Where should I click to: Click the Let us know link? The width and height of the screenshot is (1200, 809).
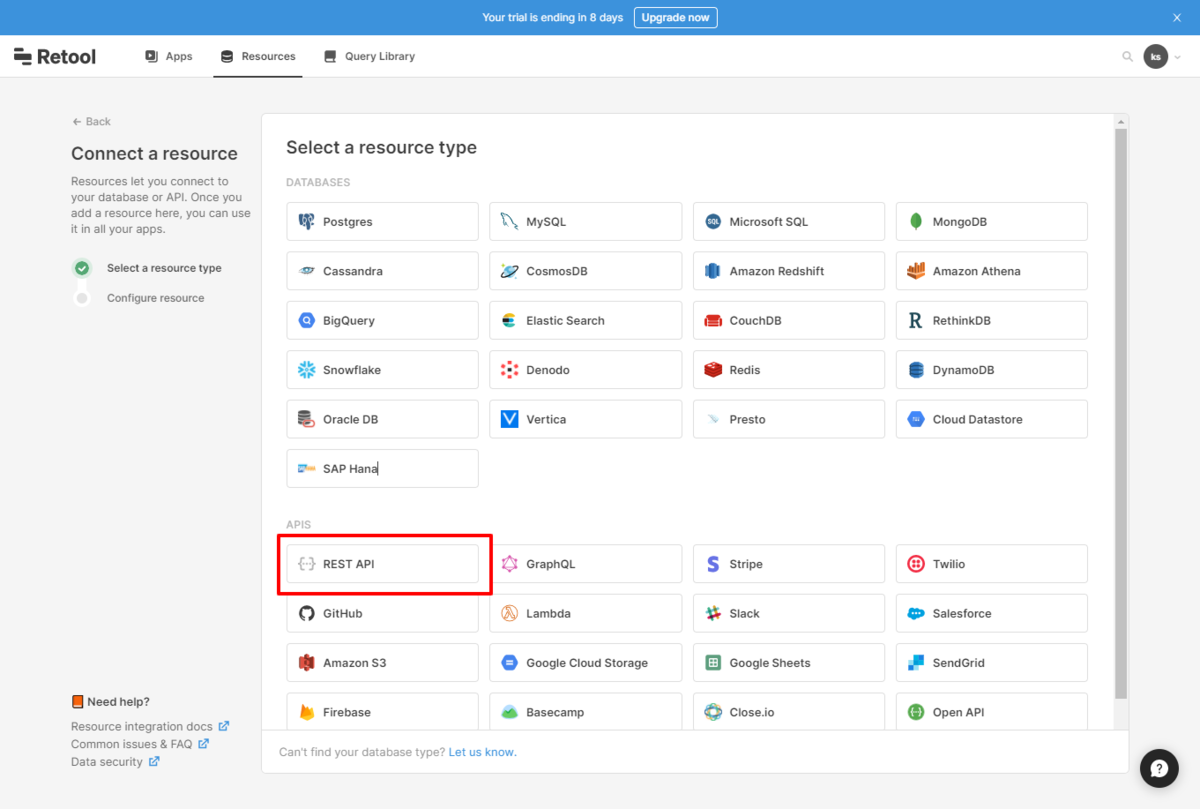click(x=483, y=752)
